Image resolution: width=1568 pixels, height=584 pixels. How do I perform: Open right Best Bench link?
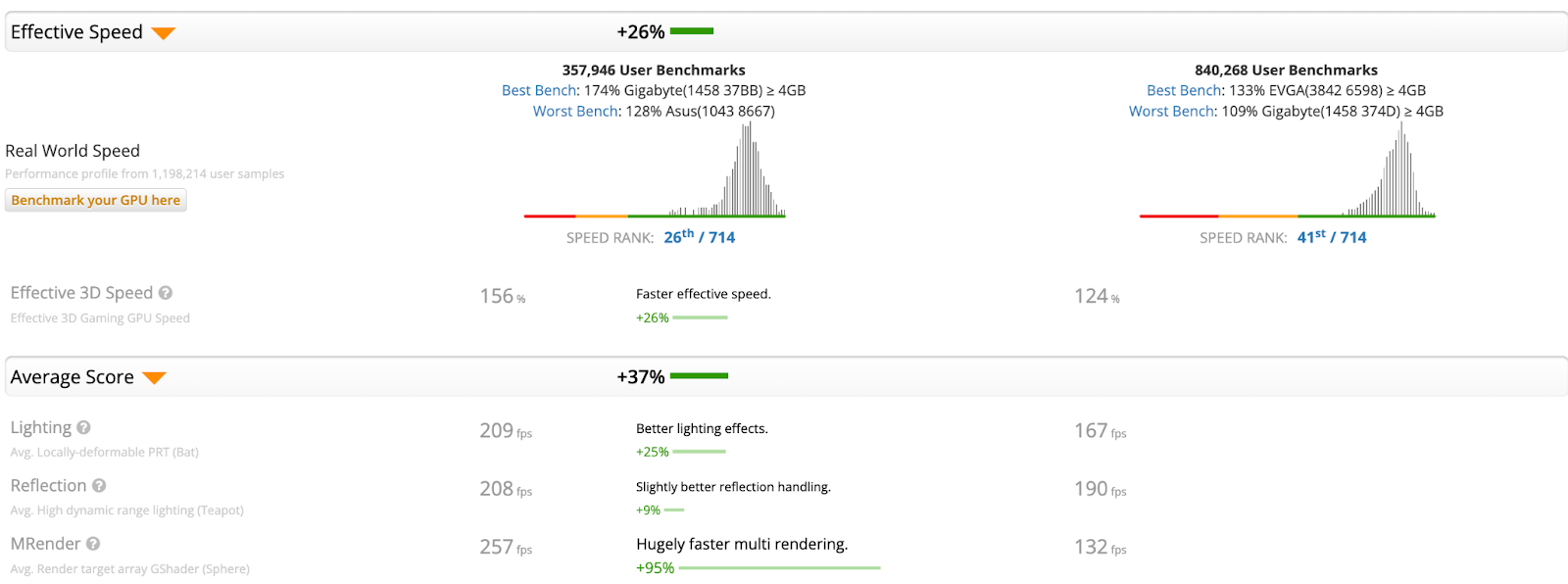tap(1184, 90)
